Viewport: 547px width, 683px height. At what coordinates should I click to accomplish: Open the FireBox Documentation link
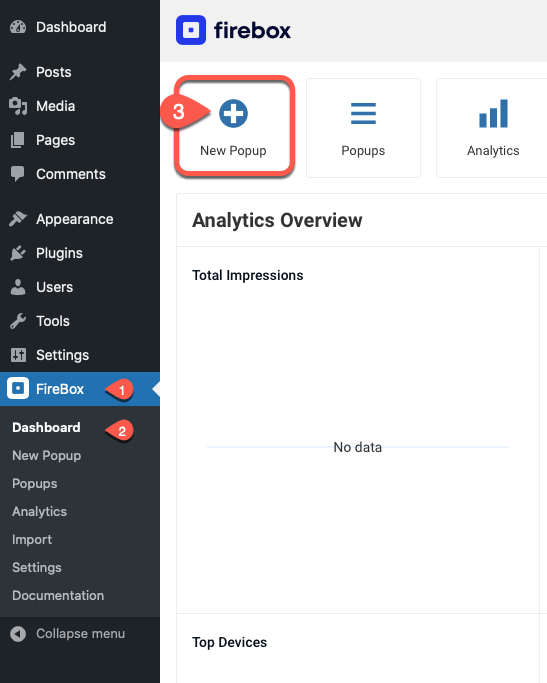tap(58, 595)
